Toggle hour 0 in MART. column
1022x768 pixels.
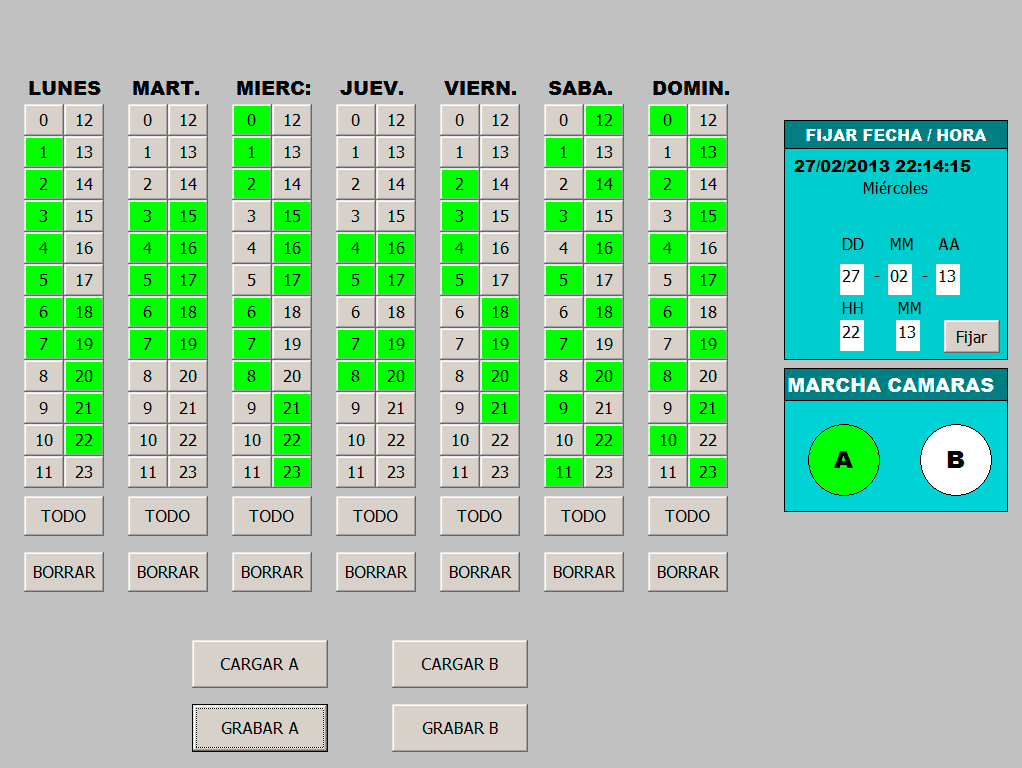[148, 121]
